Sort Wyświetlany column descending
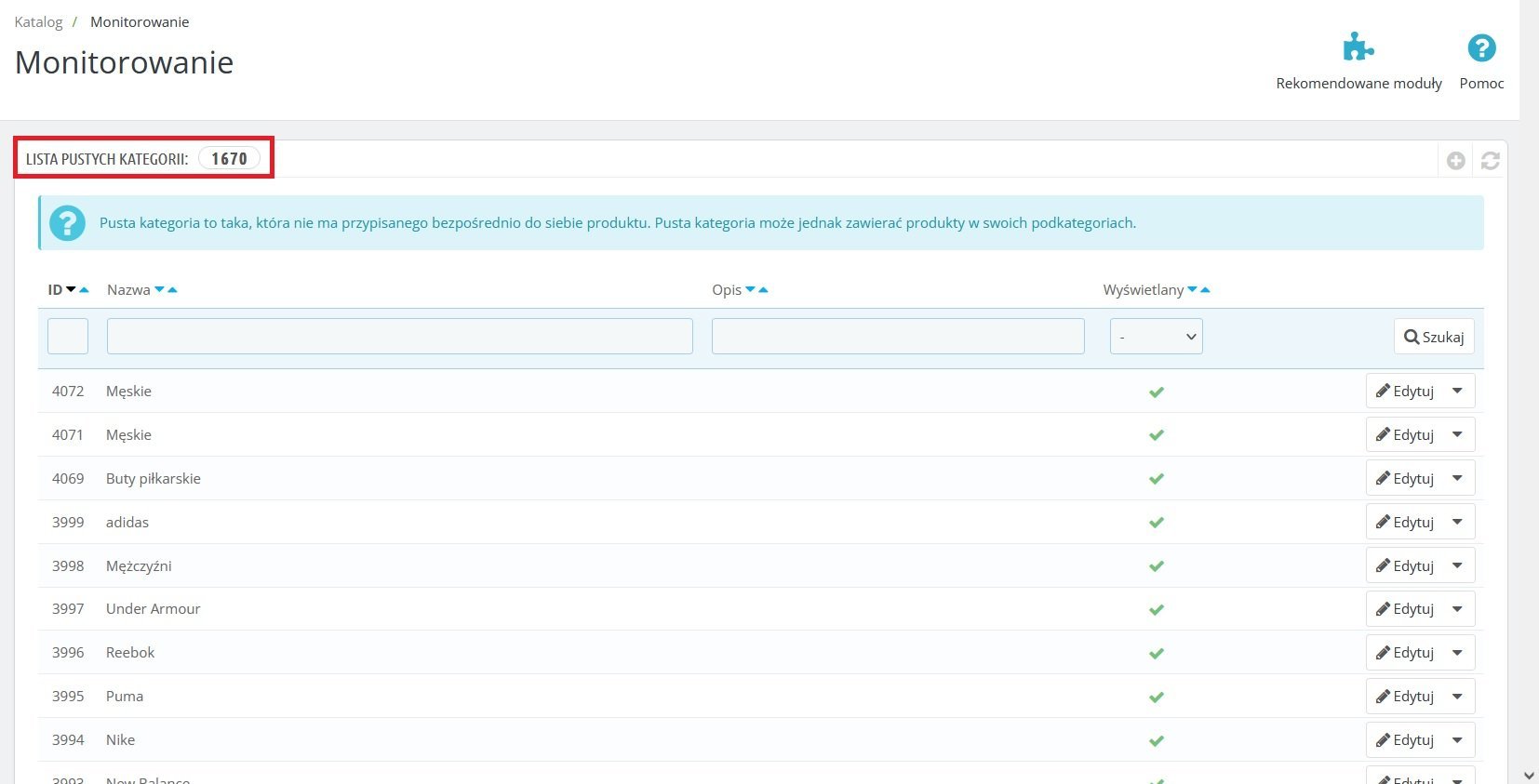 tap(1192, 289)
